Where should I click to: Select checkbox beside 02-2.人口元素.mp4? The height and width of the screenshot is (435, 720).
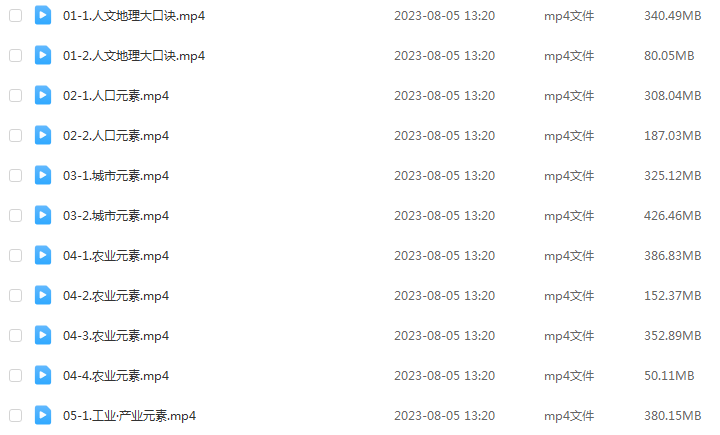tap(16, 136)
